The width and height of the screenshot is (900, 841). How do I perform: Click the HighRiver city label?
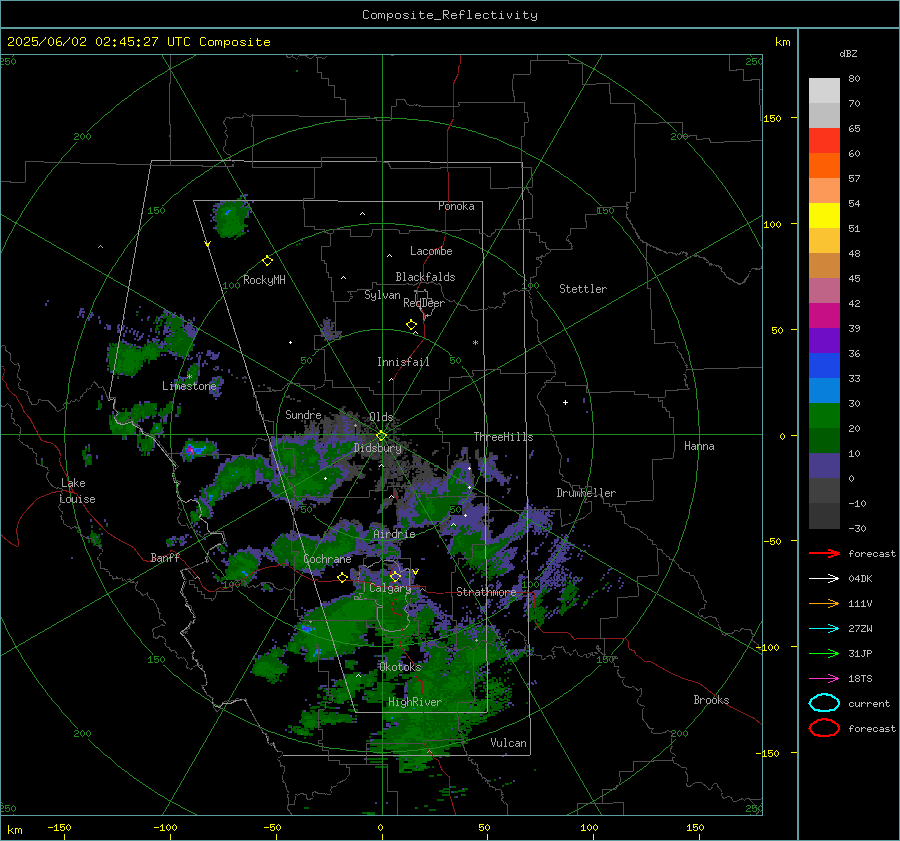click(x=415, y=702)
